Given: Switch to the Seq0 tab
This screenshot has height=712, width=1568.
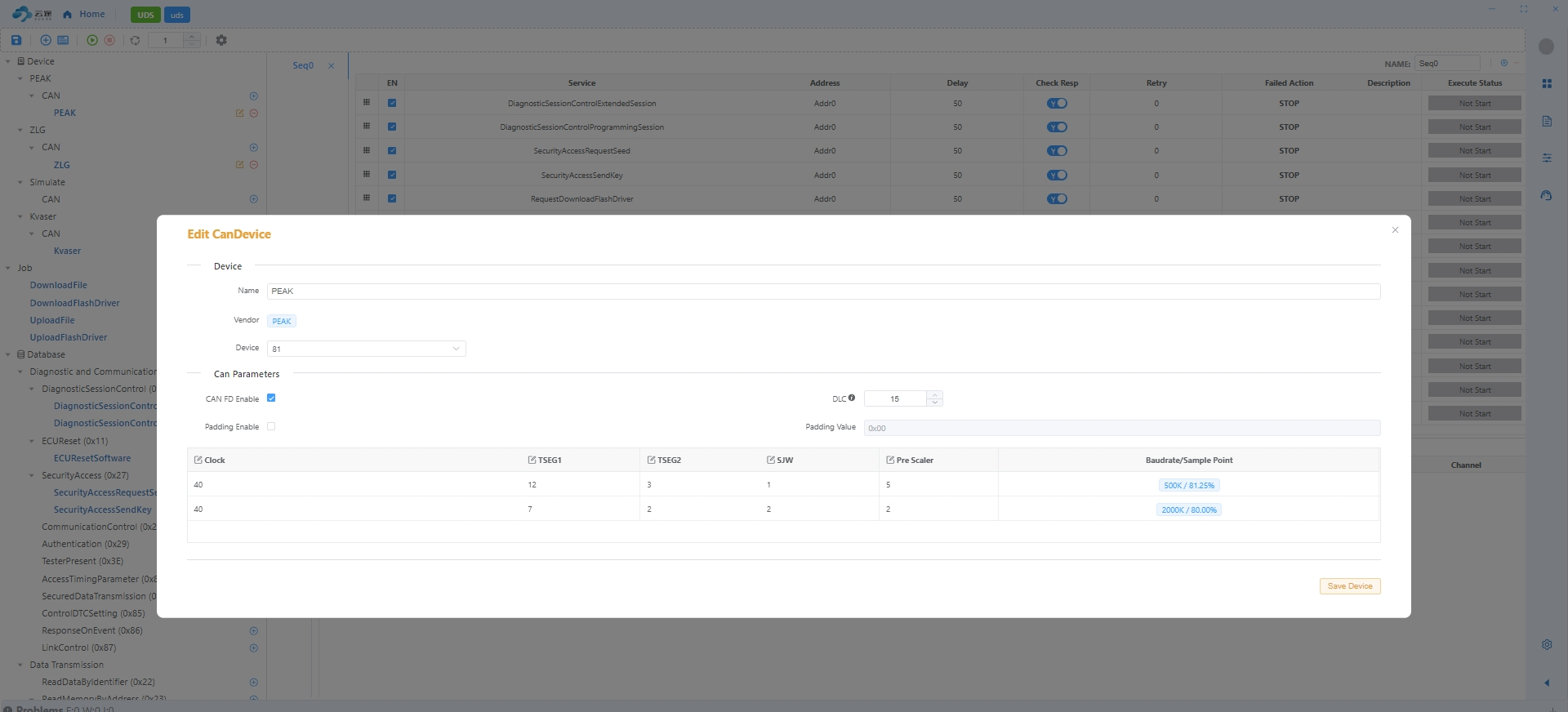Looking at the screenshot, I should 303,65.
